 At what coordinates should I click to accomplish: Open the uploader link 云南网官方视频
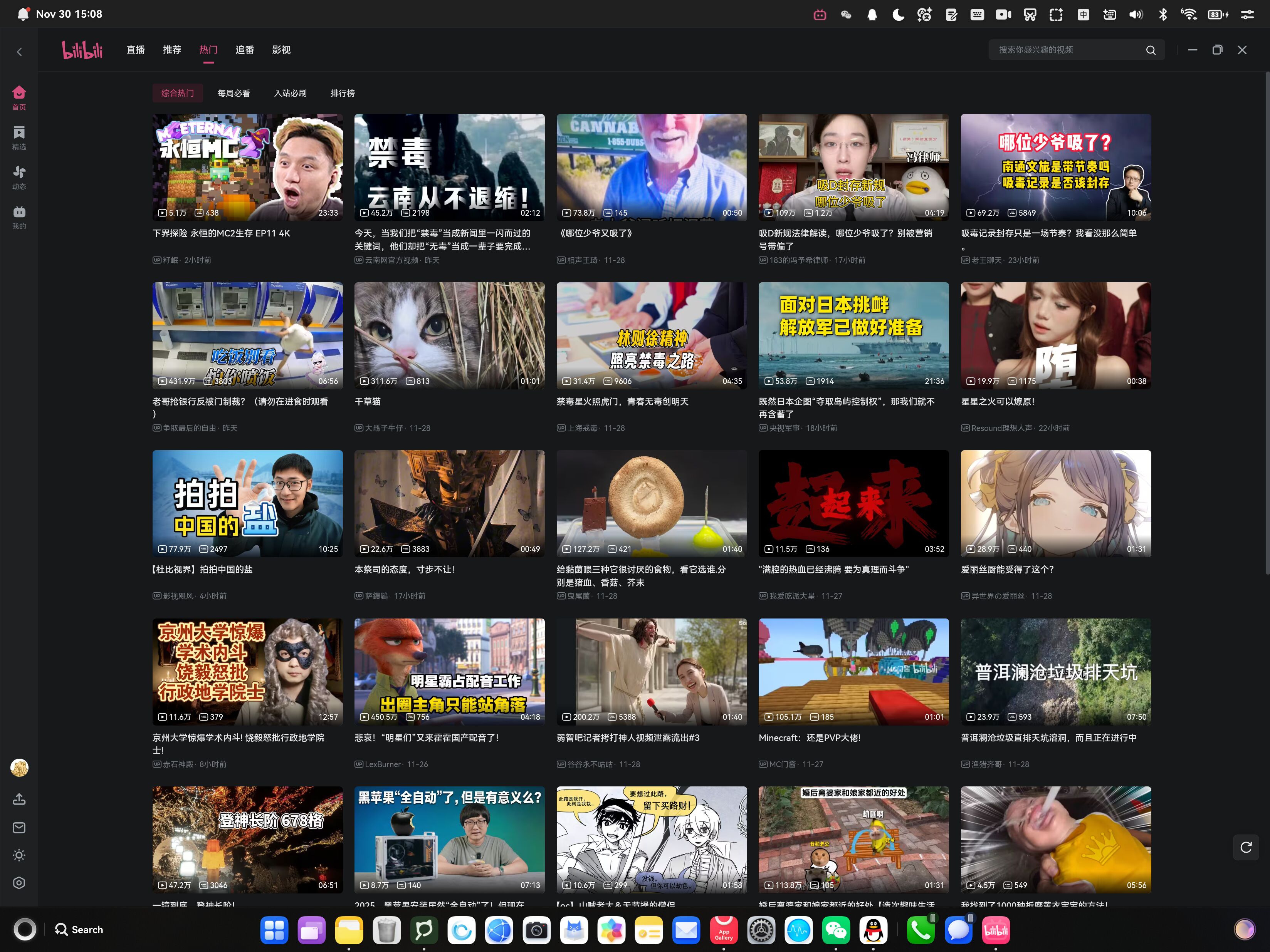[x=391, y=260]
